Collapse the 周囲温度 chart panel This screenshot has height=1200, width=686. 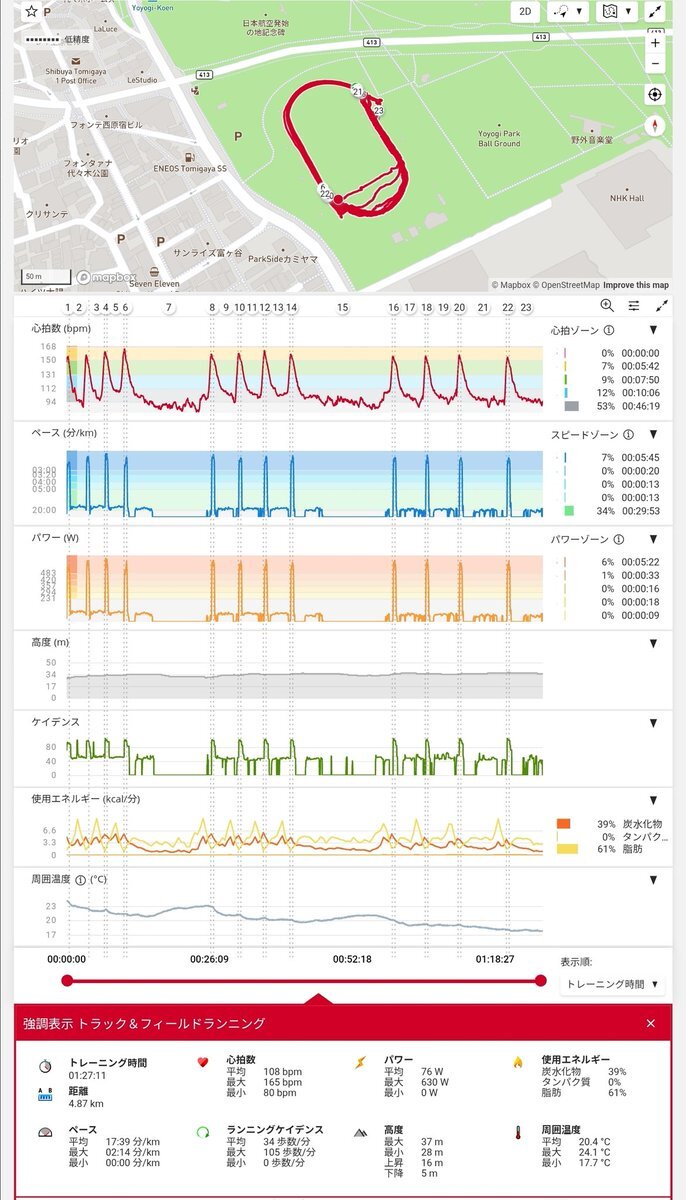(x=654, y=880)
